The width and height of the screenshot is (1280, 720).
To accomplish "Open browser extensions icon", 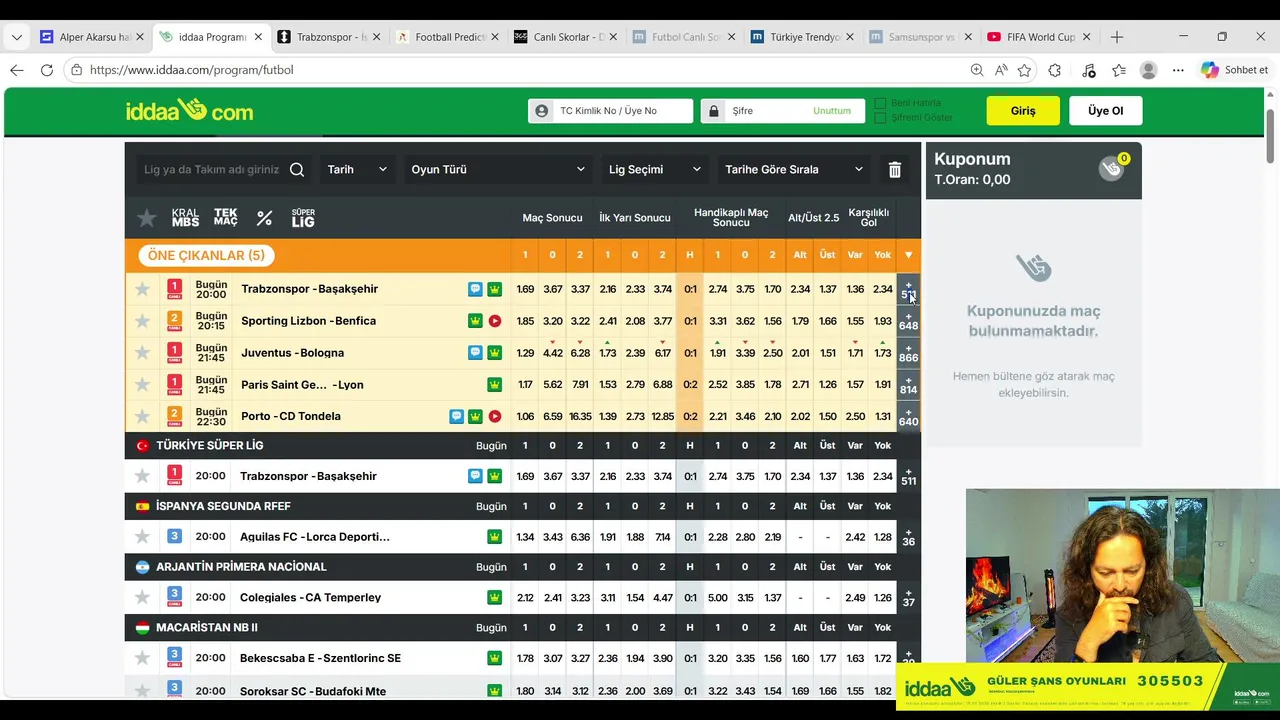I will click(1054, 70).
